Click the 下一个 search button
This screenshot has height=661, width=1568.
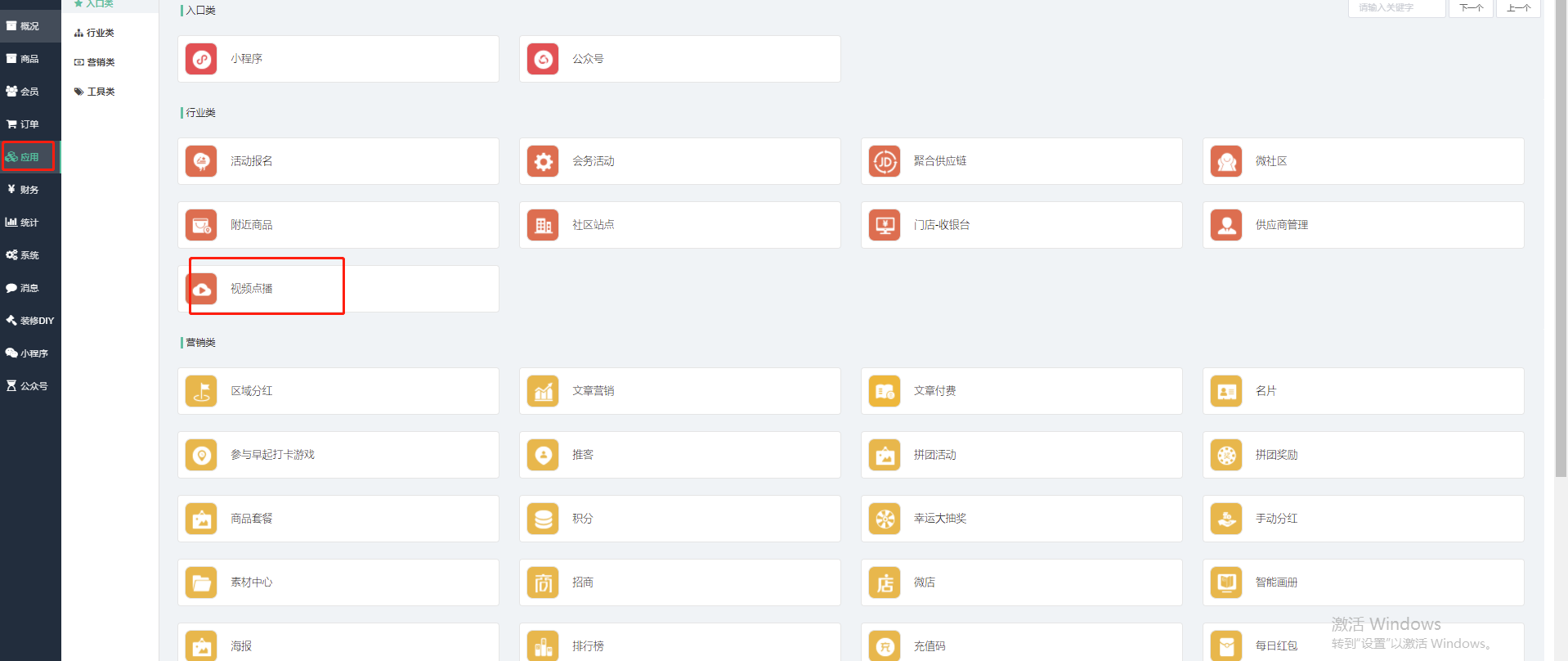1470,8
